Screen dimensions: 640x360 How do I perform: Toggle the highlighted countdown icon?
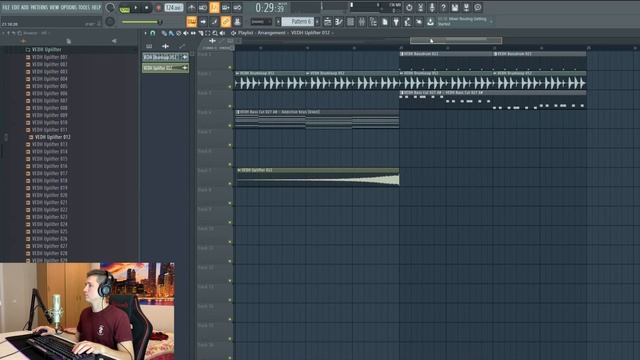coord(214,7)
